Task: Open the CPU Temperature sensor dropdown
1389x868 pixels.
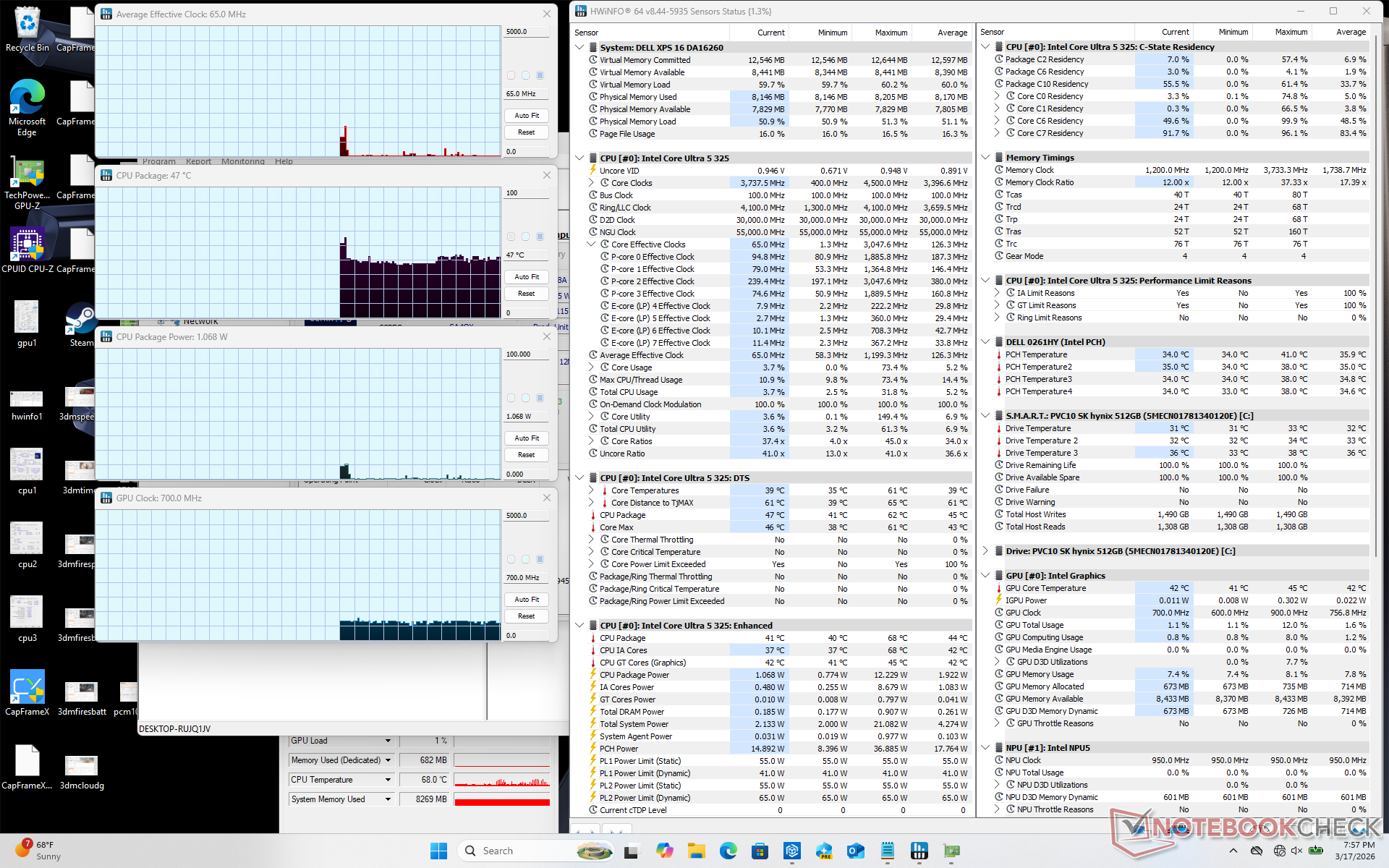Action: (x=388, y=780)
